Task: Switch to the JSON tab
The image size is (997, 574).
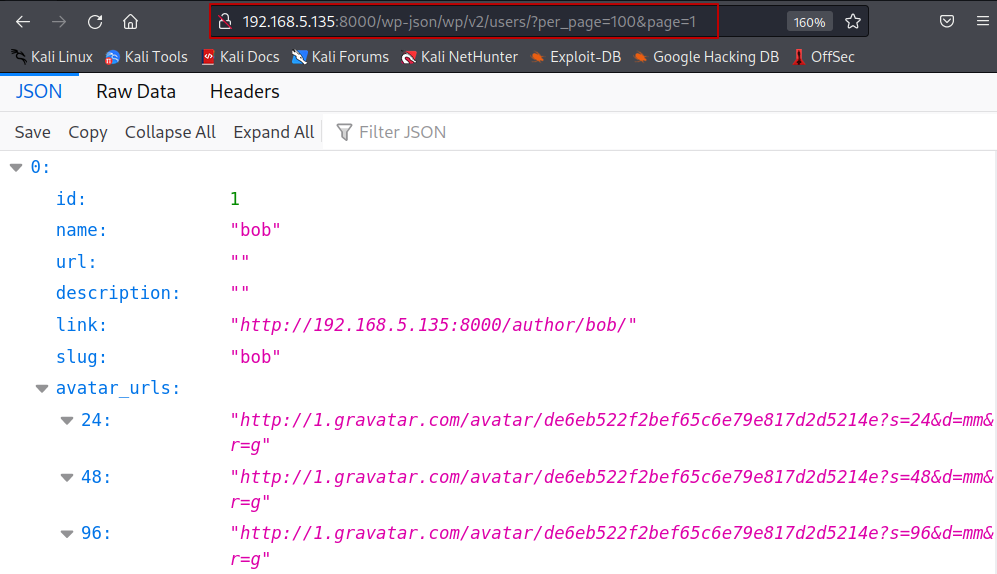Action: (x=39, y=92)
